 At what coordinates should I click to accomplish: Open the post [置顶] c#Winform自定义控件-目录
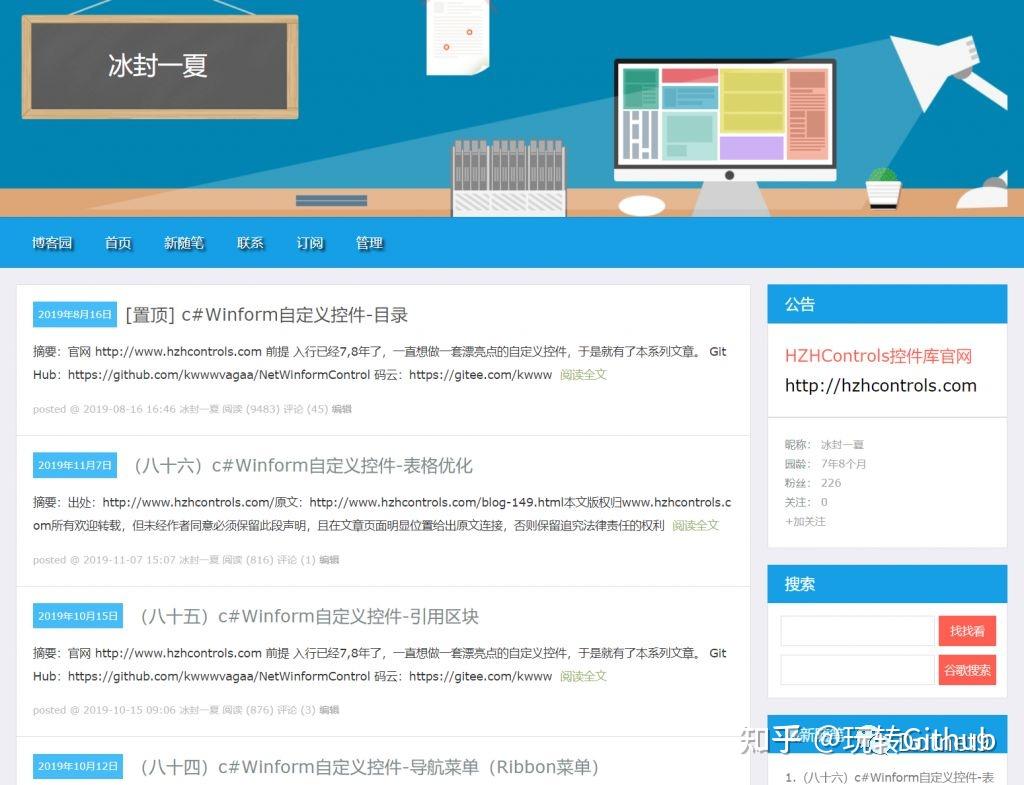[x=266, y=315]
